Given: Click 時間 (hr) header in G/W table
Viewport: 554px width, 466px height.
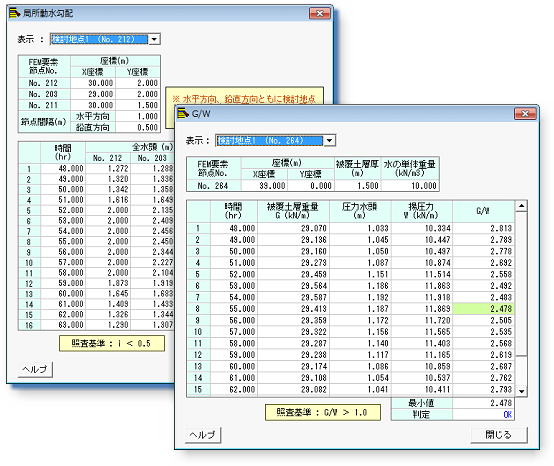Looking at the screenshot, I should 234,211.
